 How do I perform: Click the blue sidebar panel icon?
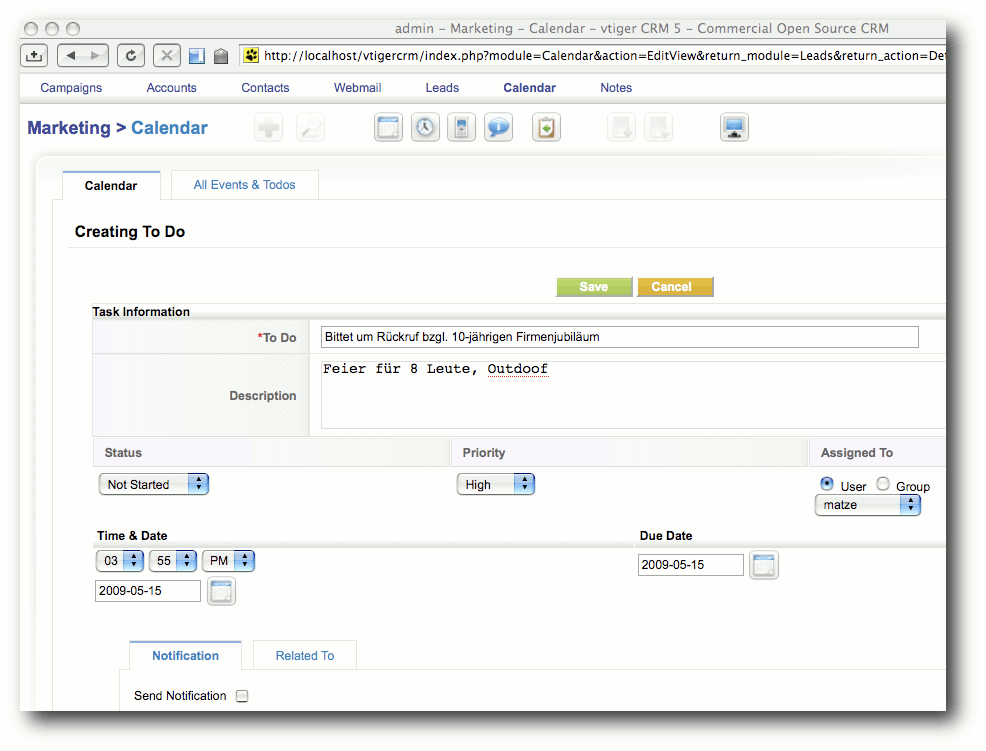197,57
